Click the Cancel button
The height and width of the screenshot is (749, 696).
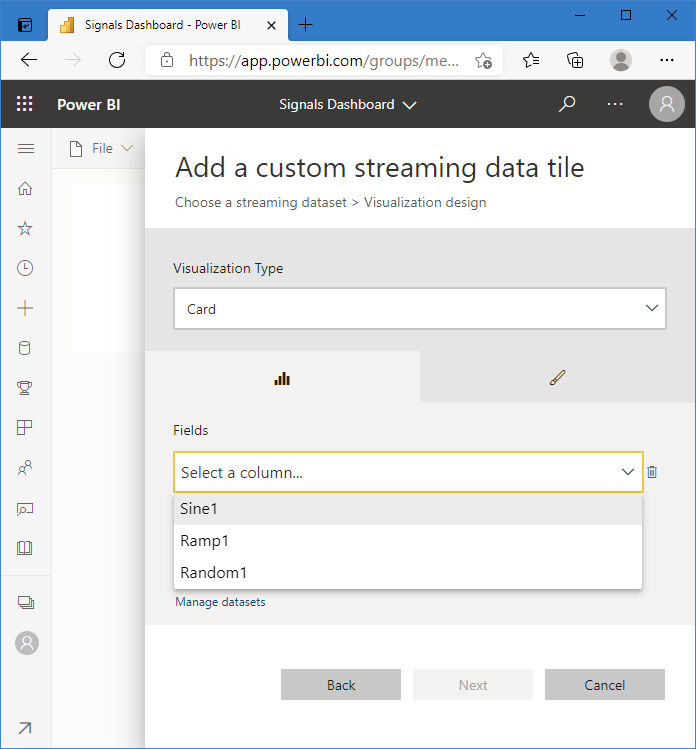[605, 685]
